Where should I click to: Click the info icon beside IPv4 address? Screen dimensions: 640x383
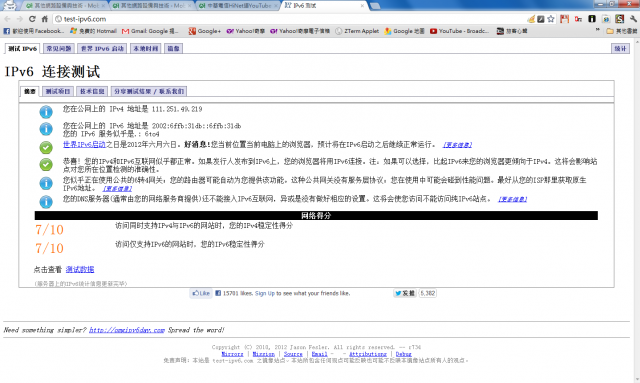tap(46, 112)
